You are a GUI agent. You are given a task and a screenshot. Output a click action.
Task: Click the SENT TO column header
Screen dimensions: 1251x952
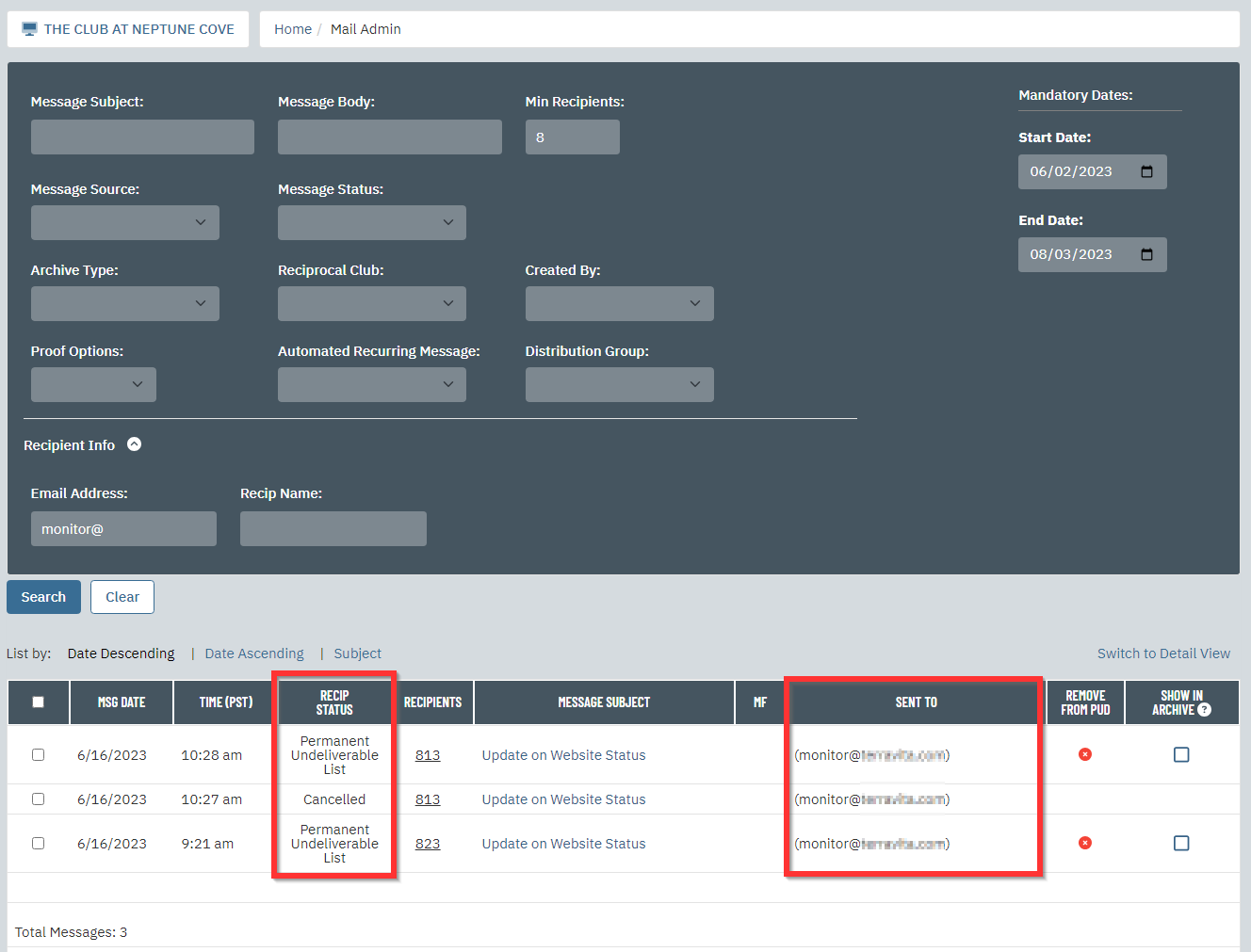tap(917, 702)
